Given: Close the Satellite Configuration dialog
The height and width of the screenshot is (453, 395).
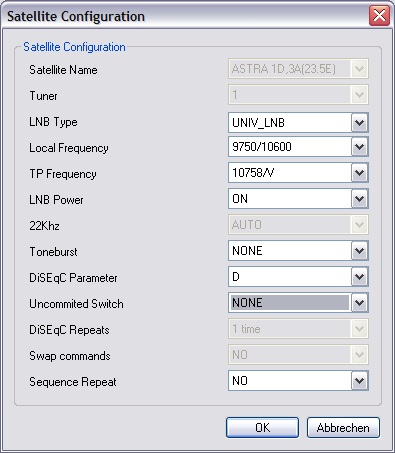Looking at the screenshot, I should point(379,15).
